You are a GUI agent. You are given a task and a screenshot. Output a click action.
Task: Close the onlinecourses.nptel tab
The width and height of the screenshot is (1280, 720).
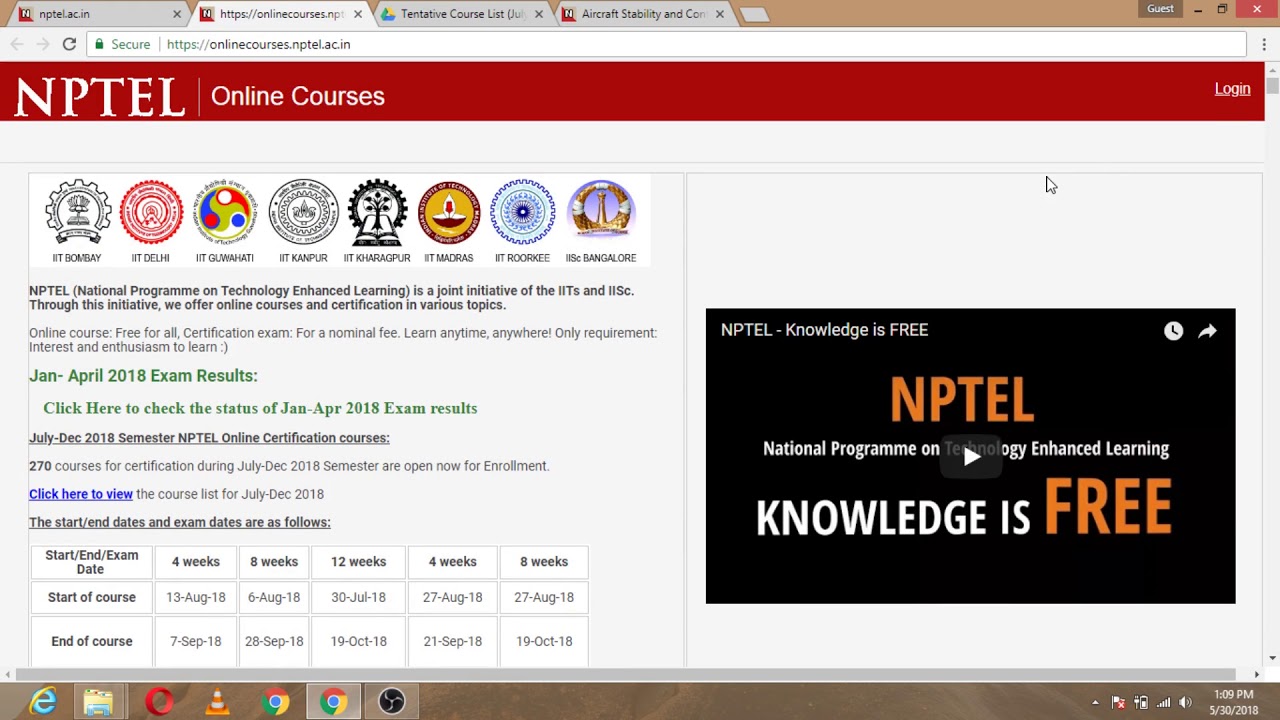tap(358, 14)
